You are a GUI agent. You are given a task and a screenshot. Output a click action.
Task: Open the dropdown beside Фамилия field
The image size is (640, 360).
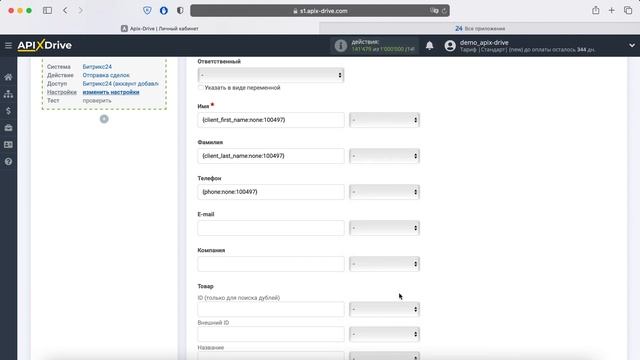[x=384, y=156]
